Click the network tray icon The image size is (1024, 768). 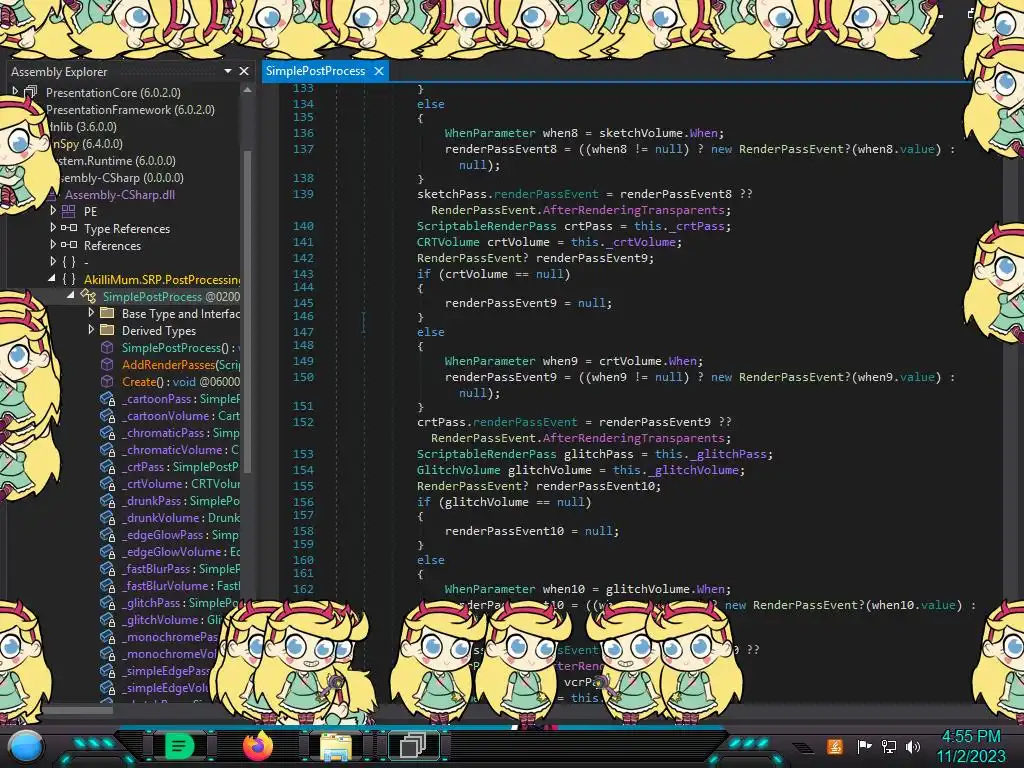click(889, 746)
